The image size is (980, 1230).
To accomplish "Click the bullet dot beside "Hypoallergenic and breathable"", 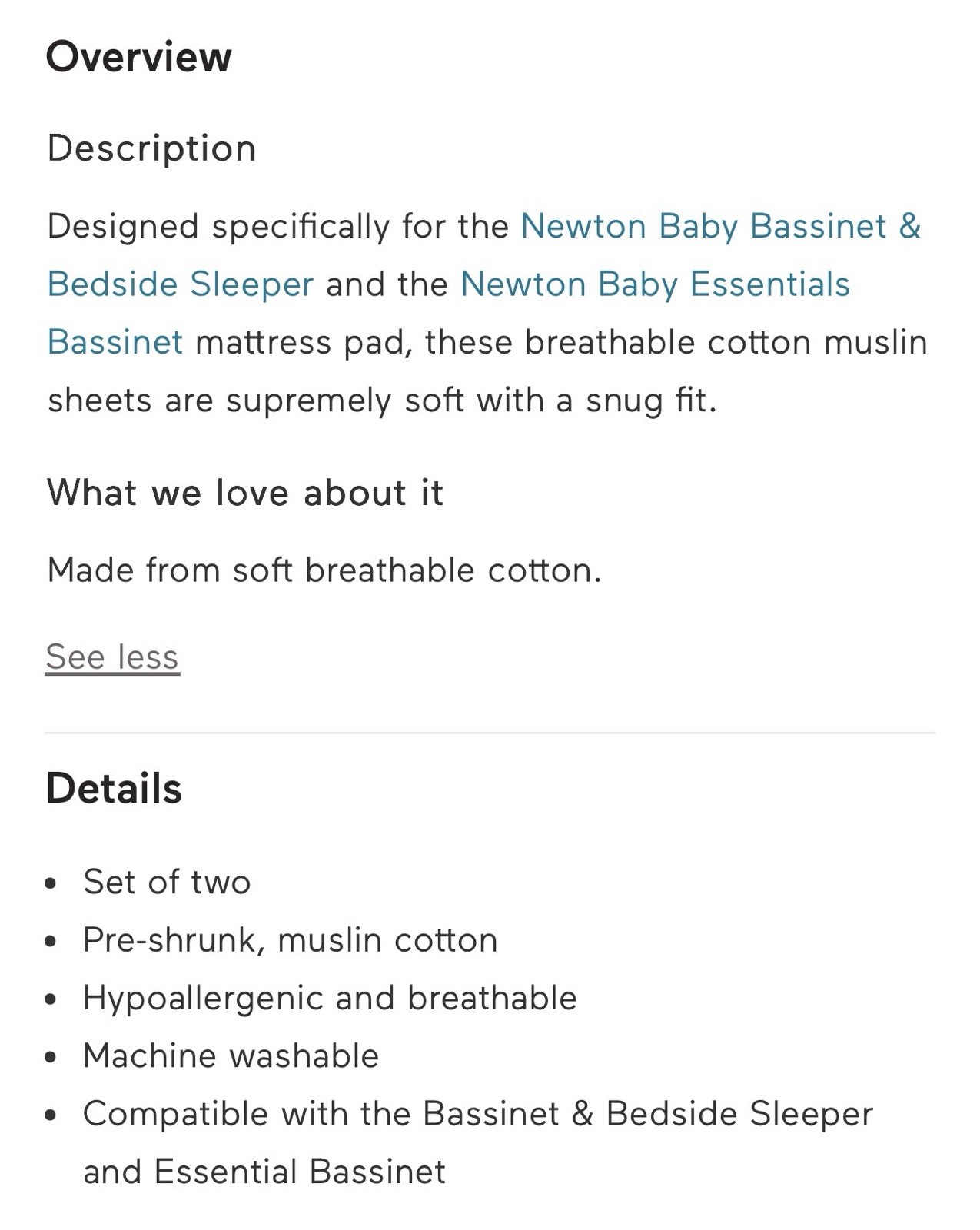I will (x=51, y=1000).
